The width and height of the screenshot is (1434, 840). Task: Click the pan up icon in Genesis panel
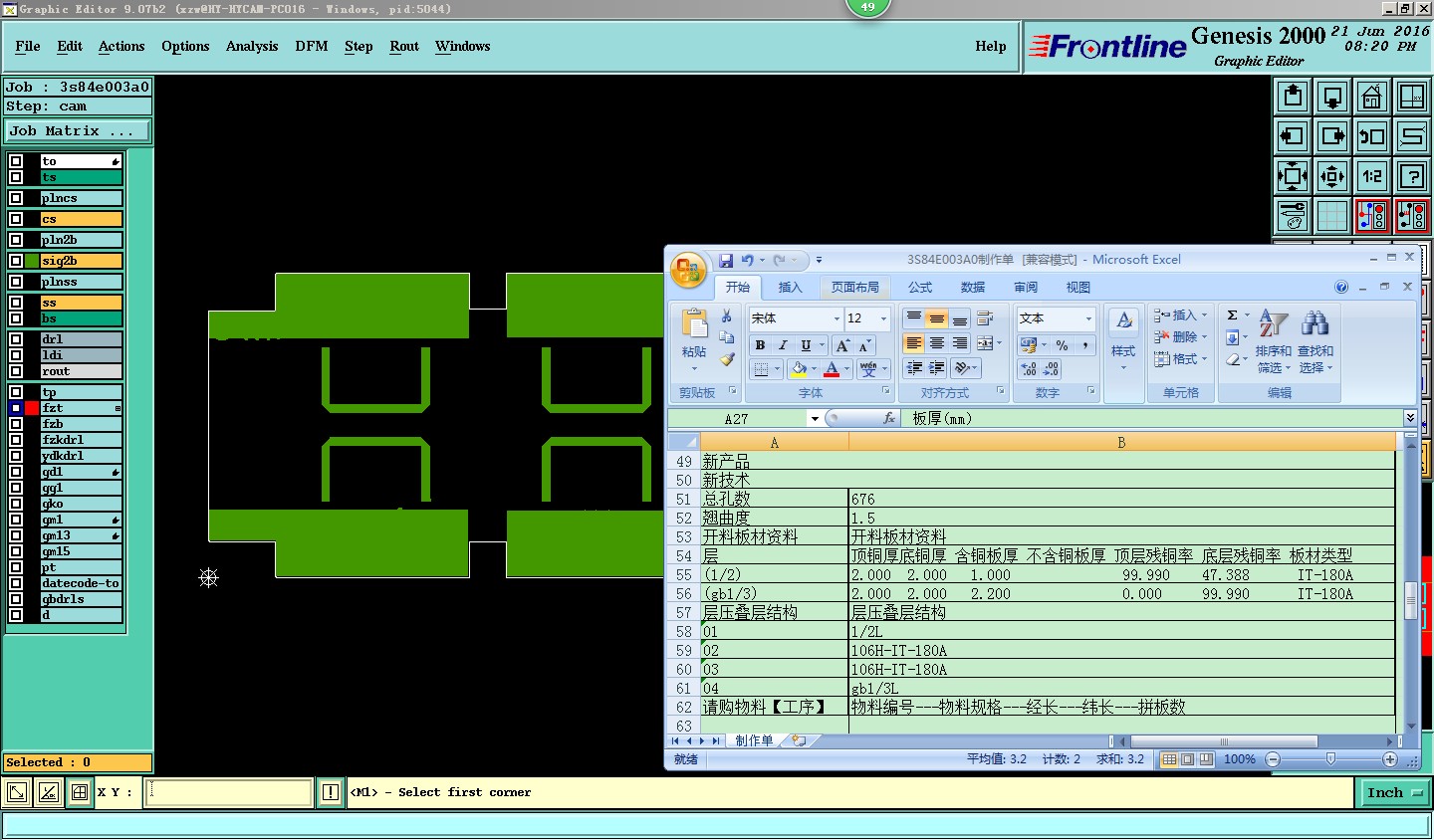click(1293, 97)
